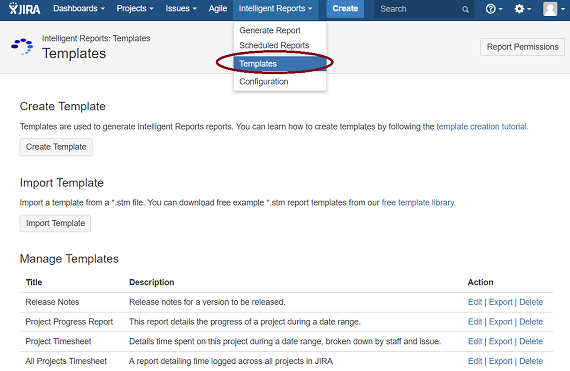570x371 pixels.
Task: Click the Project Progress Report title cell
Action: pos(69,322)
